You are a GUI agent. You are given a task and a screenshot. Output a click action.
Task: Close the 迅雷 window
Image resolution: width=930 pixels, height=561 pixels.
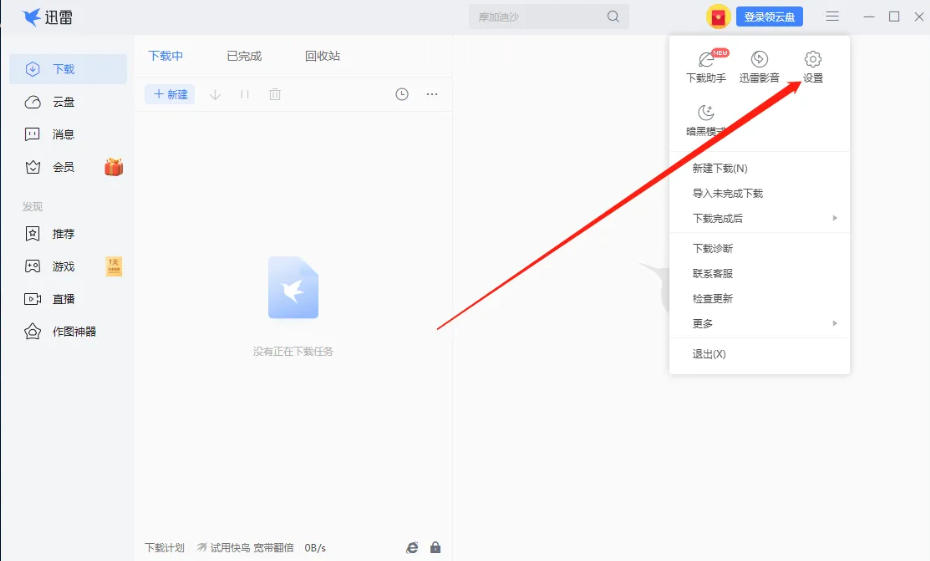click(x=919, y=17)
